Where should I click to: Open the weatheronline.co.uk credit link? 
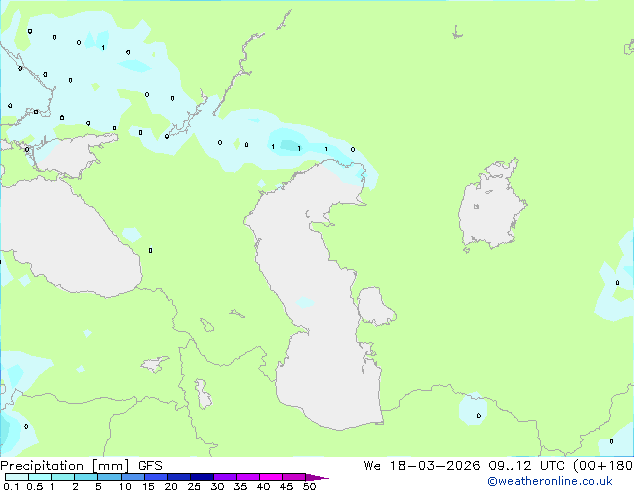(550, 481)
